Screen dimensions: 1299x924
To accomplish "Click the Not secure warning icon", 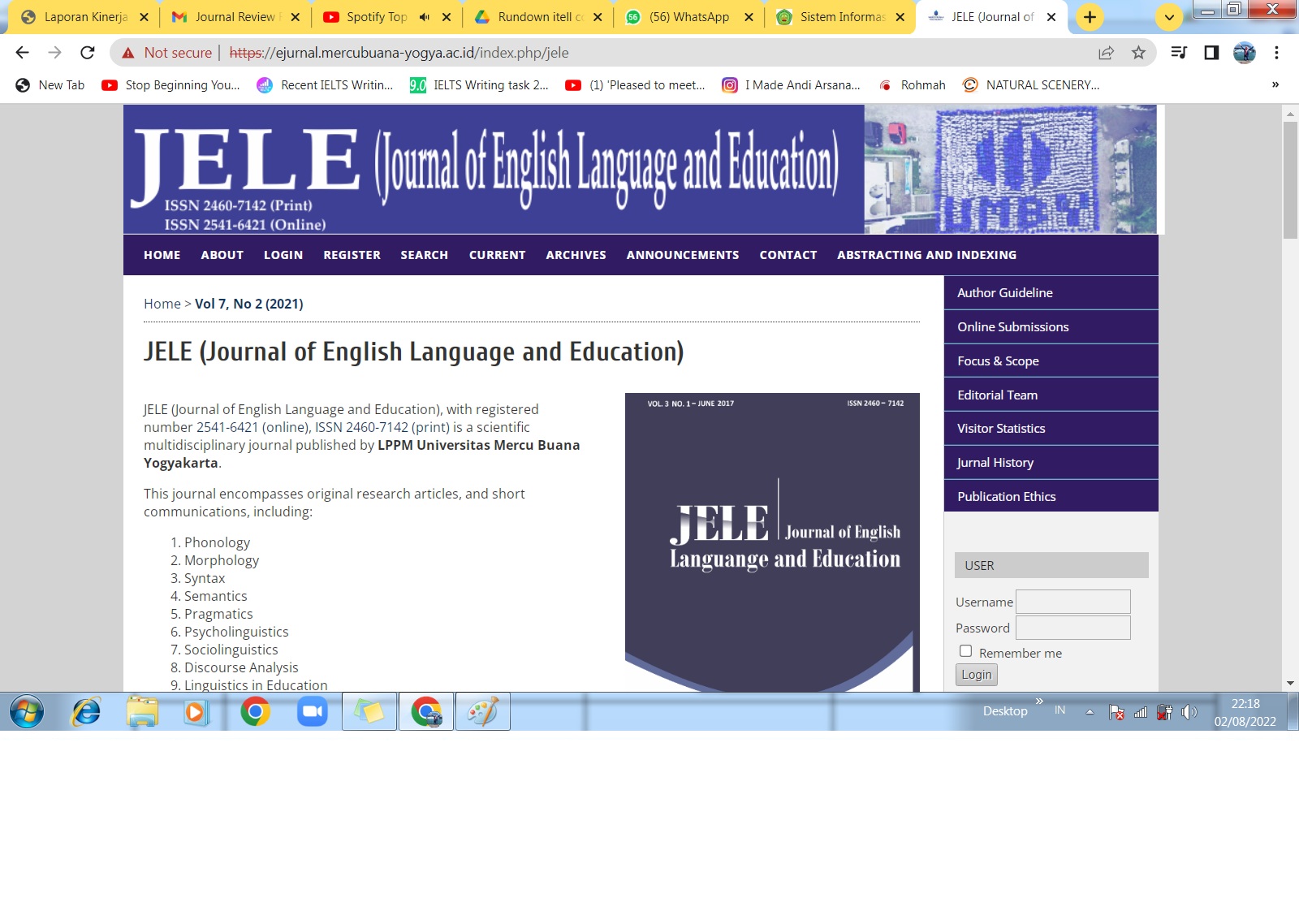I will [x=128, y=53].
